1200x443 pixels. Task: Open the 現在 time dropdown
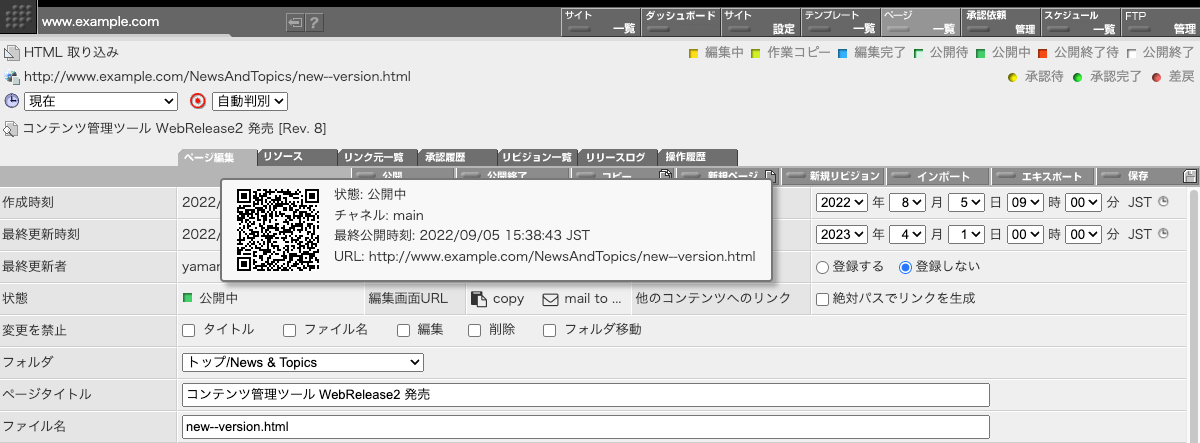click(x=101, y=101)
